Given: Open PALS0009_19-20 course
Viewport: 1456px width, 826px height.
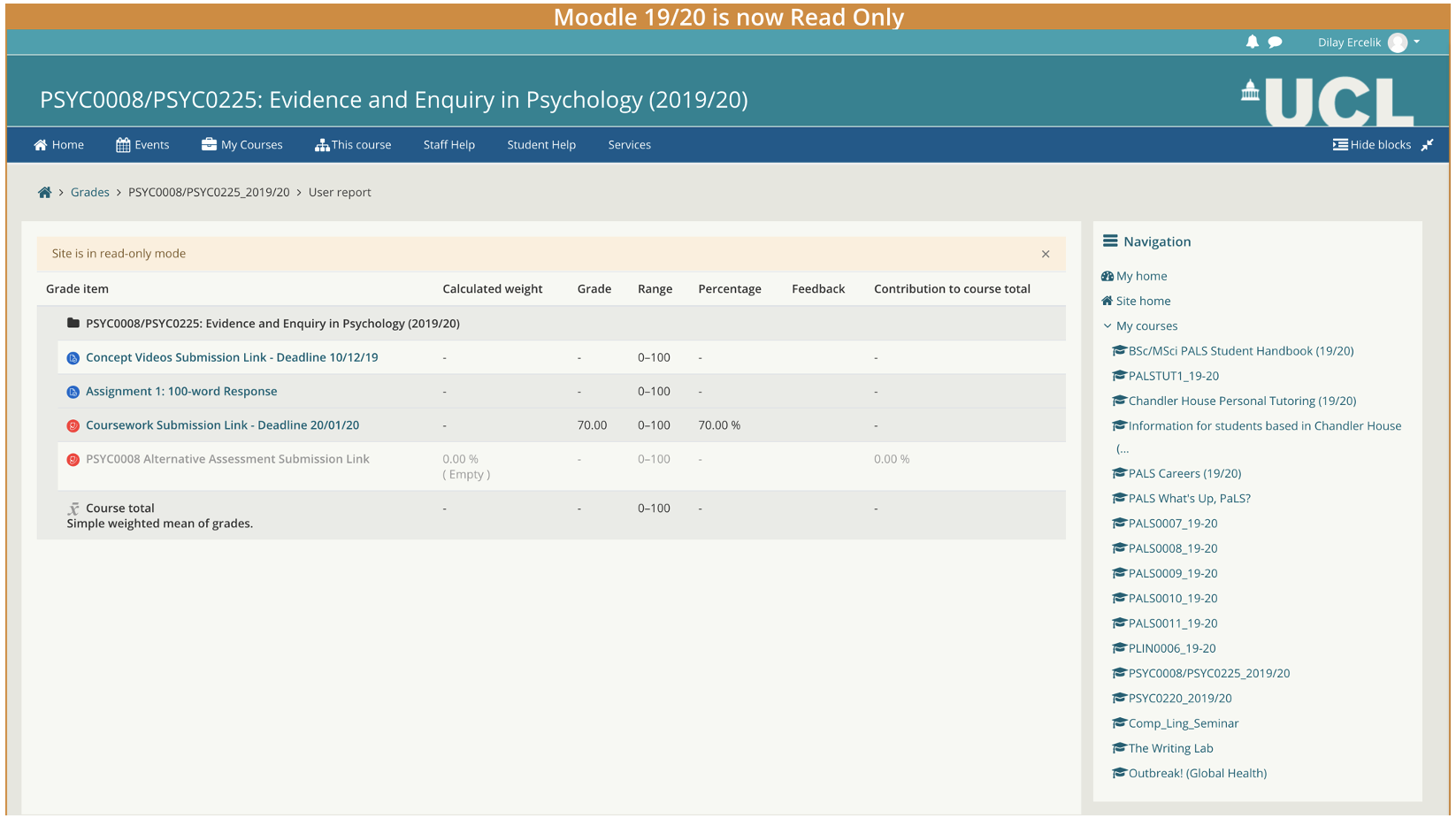Looking at the screenshot, I should 1173,573.
